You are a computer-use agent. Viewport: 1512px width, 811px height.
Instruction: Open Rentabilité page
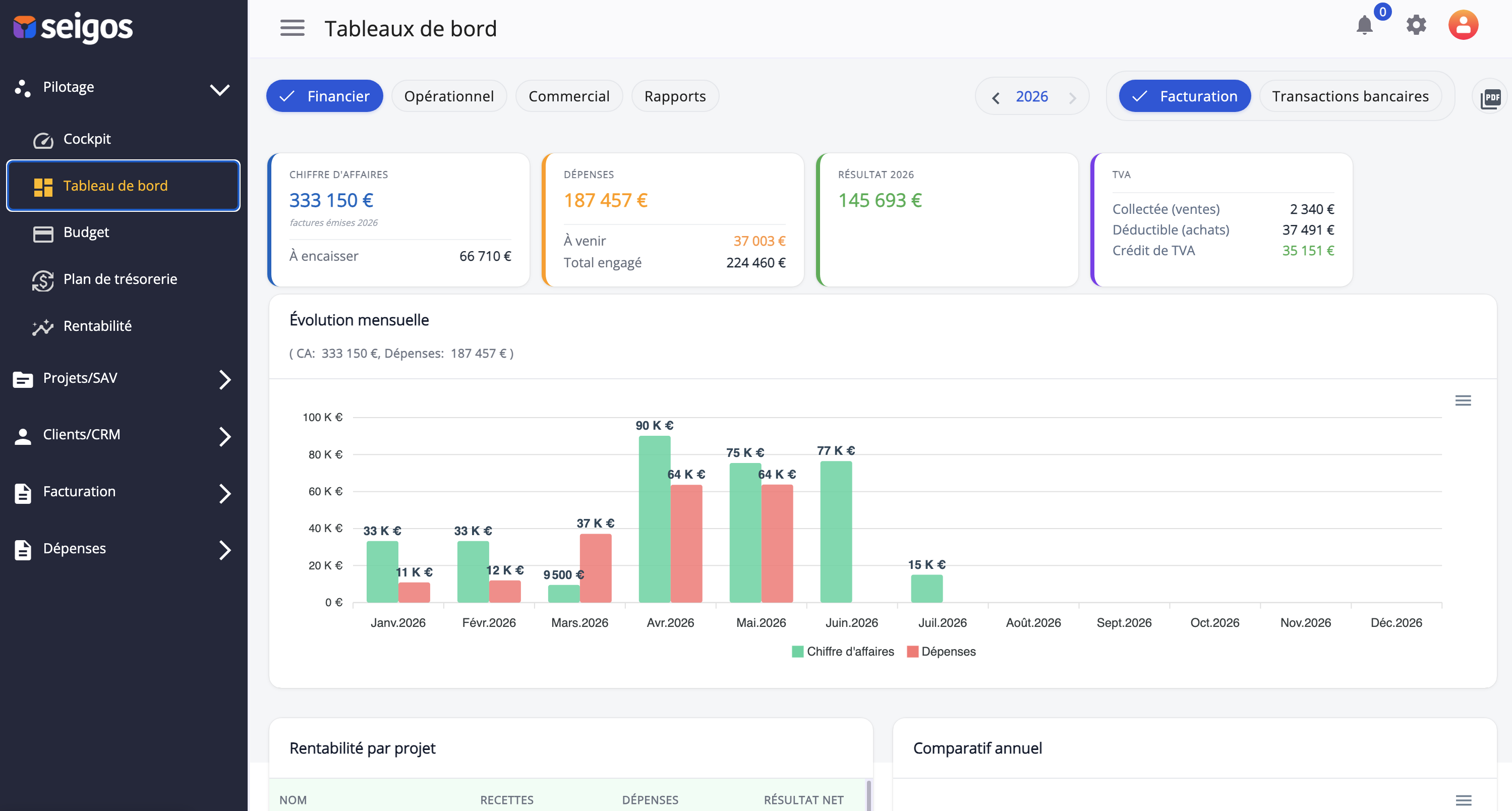[x=97, y=326]
